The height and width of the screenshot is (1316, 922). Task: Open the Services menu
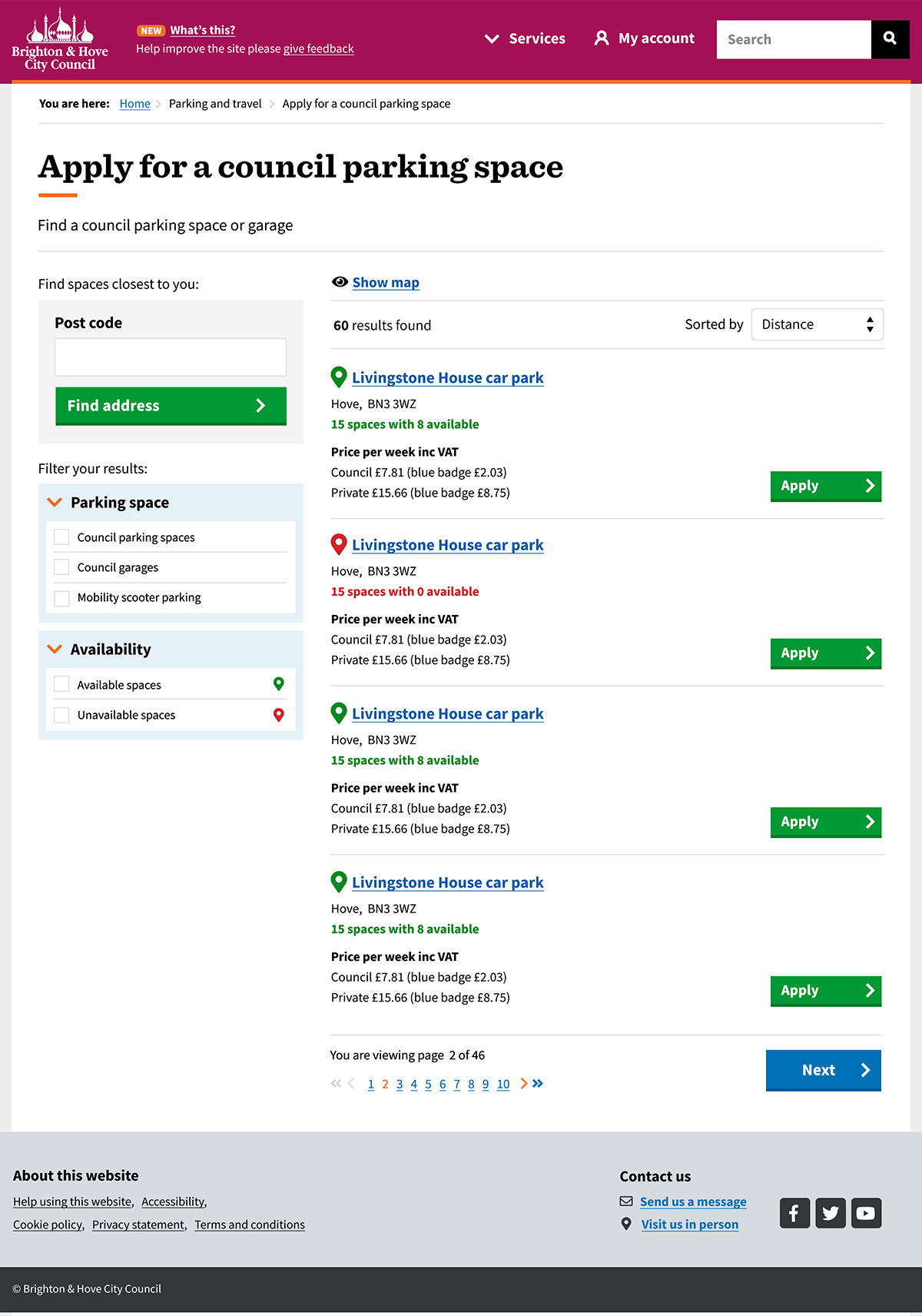pos(526,38)
